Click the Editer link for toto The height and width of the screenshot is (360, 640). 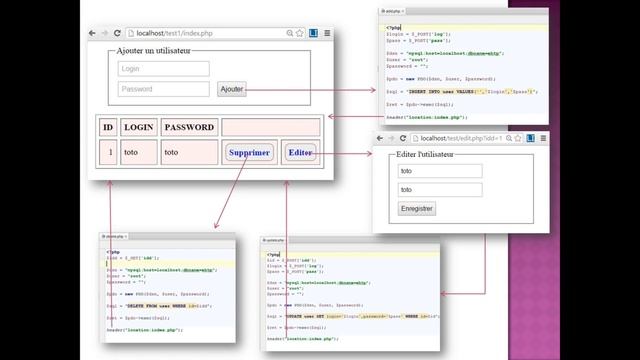[300, 153]
